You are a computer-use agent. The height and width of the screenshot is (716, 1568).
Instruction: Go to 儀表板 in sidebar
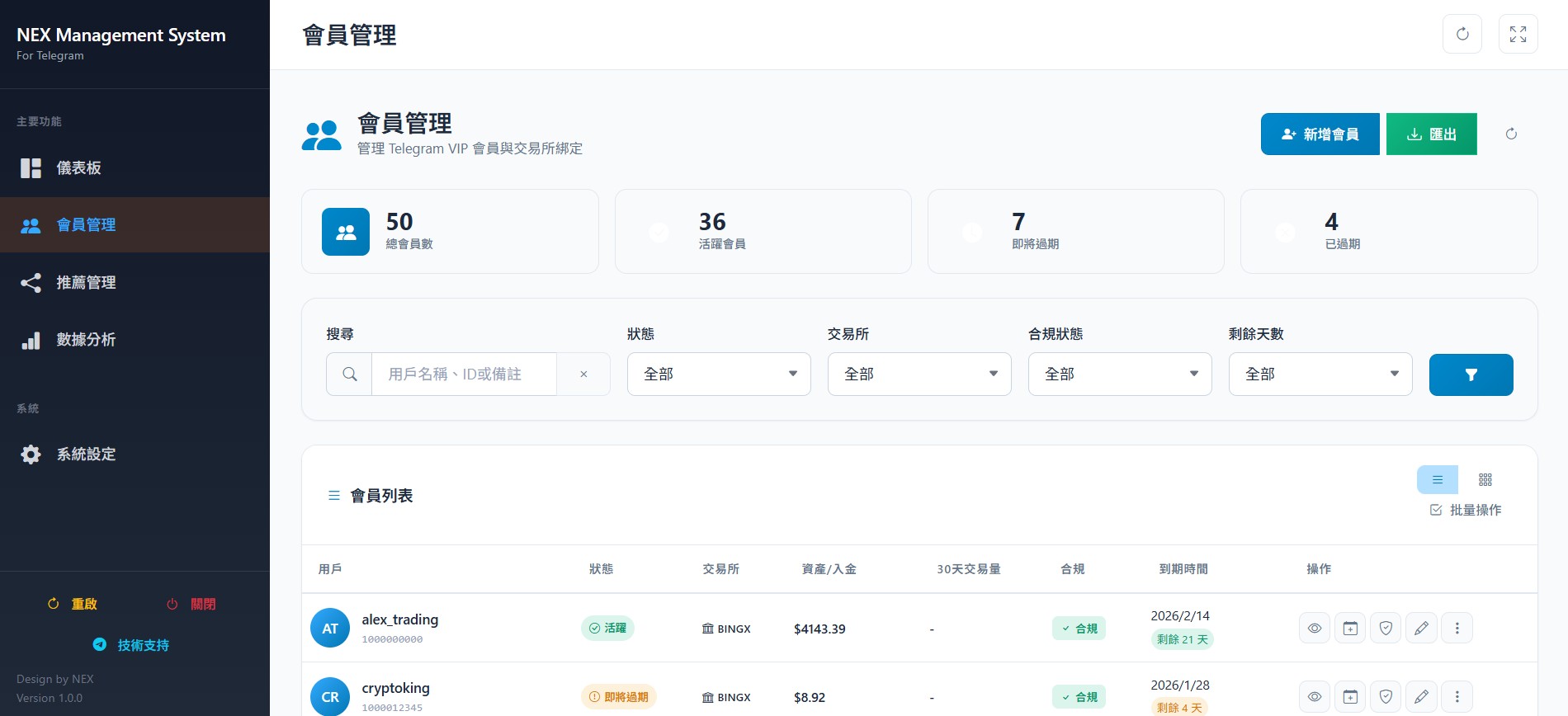tap(78, 168)
